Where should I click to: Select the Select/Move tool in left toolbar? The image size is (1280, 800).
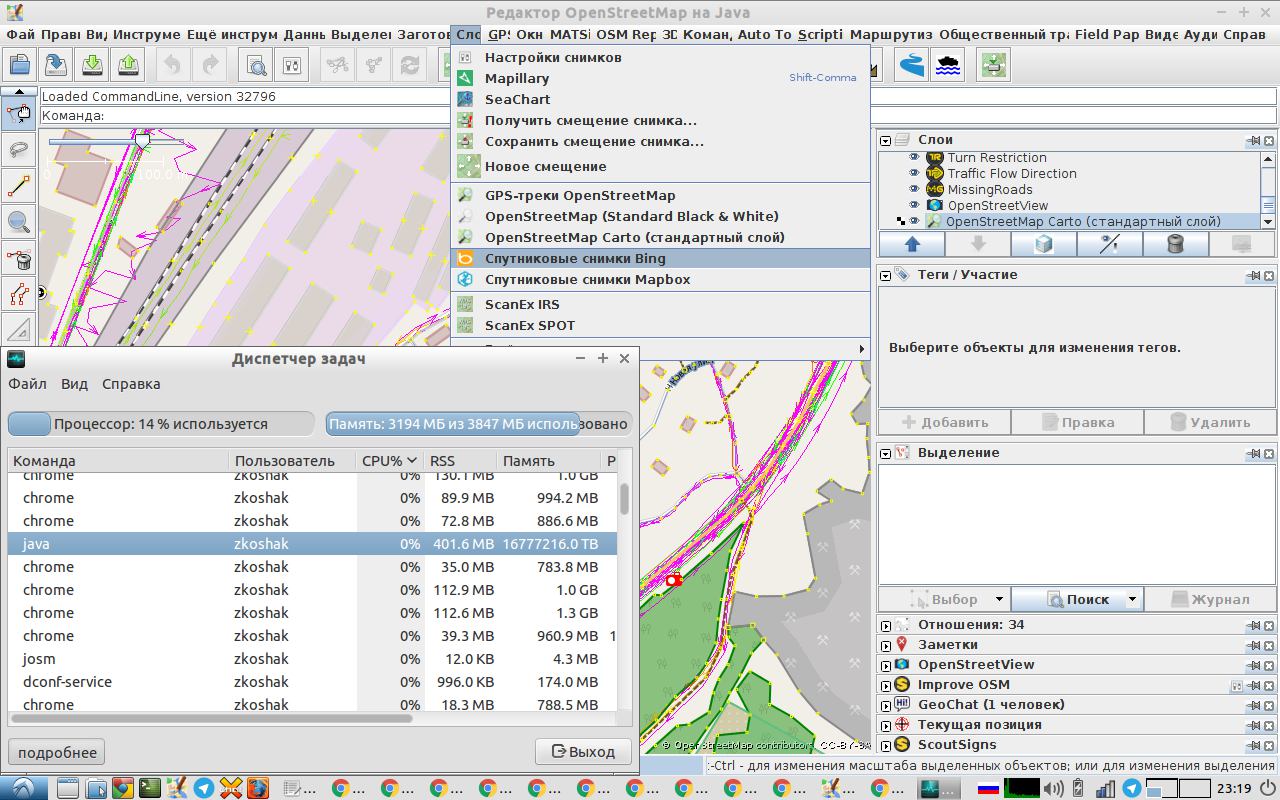18,113
